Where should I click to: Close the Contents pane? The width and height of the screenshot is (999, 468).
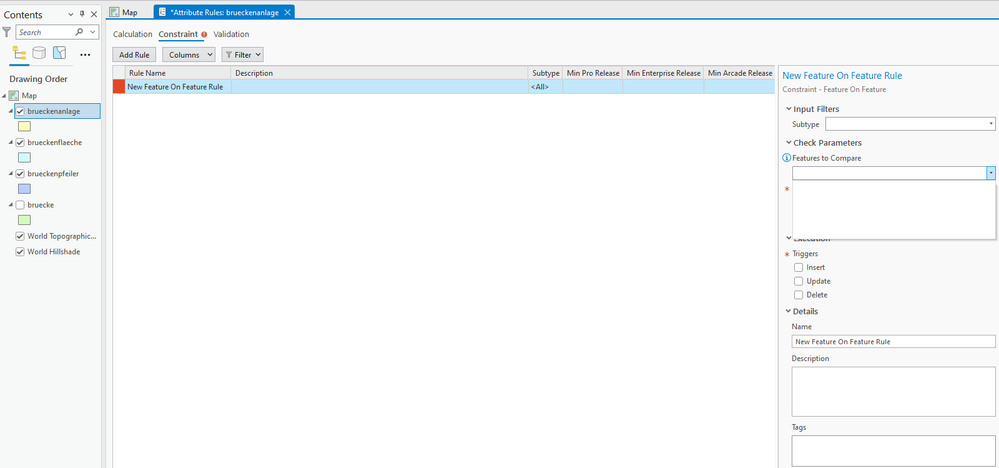[94, 15]
